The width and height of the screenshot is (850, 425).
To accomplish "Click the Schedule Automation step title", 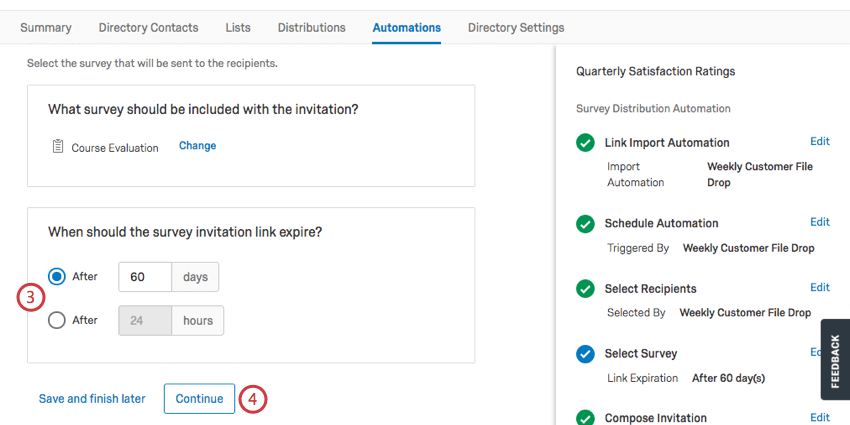I will pyautogui.click(x=661, y=223).
